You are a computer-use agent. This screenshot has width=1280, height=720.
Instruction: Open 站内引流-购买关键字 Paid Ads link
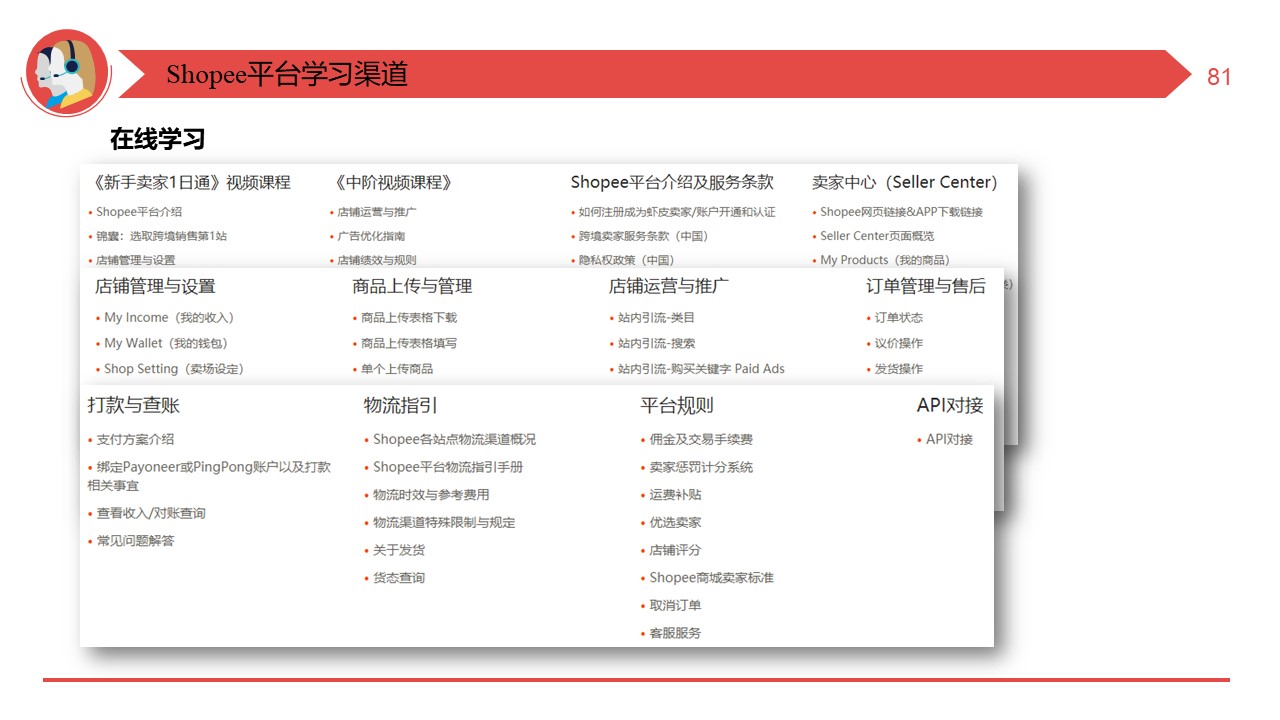pyautogui.click(x=701, y=369)
